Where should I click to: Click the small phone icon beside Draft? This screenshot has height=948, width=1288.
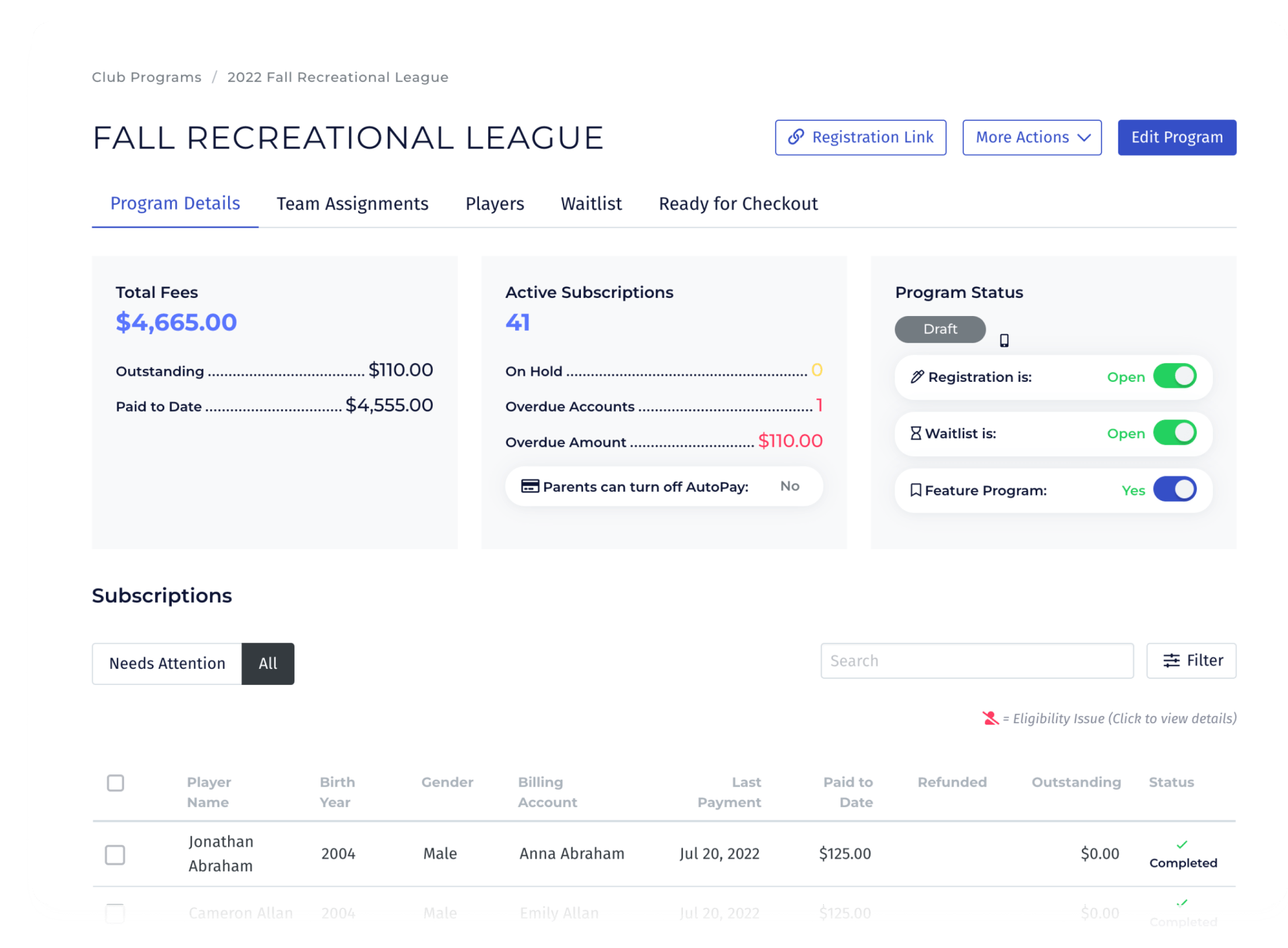coord(1004,341)
